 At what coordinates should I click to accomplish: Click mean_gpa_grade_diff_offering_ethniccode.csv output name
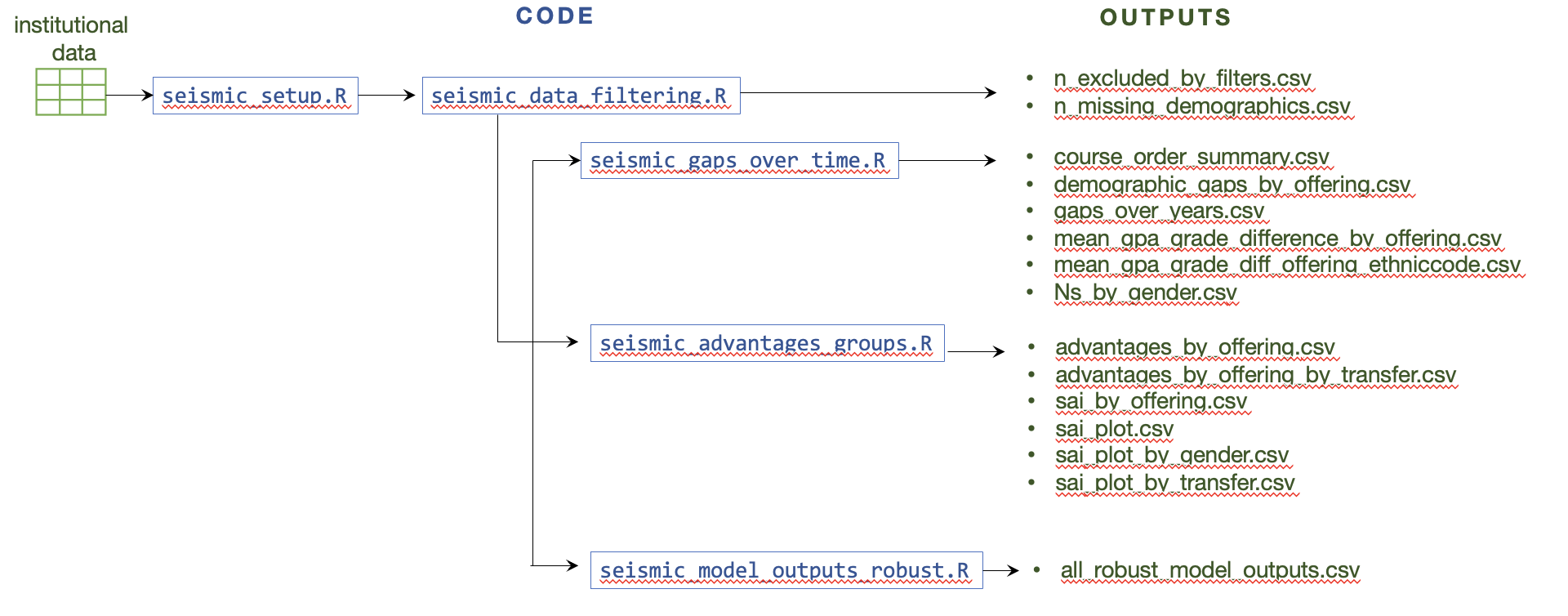pos(1288,265)
